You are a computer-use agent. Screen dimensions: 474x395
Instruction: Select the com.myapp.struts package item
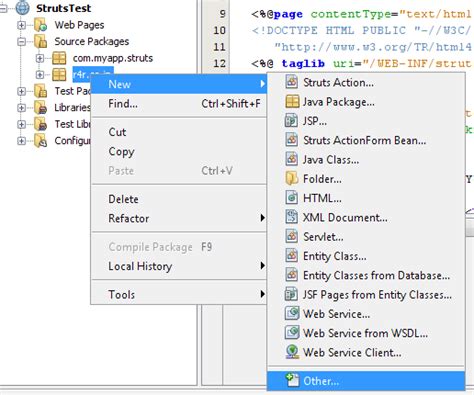[113, 58]
